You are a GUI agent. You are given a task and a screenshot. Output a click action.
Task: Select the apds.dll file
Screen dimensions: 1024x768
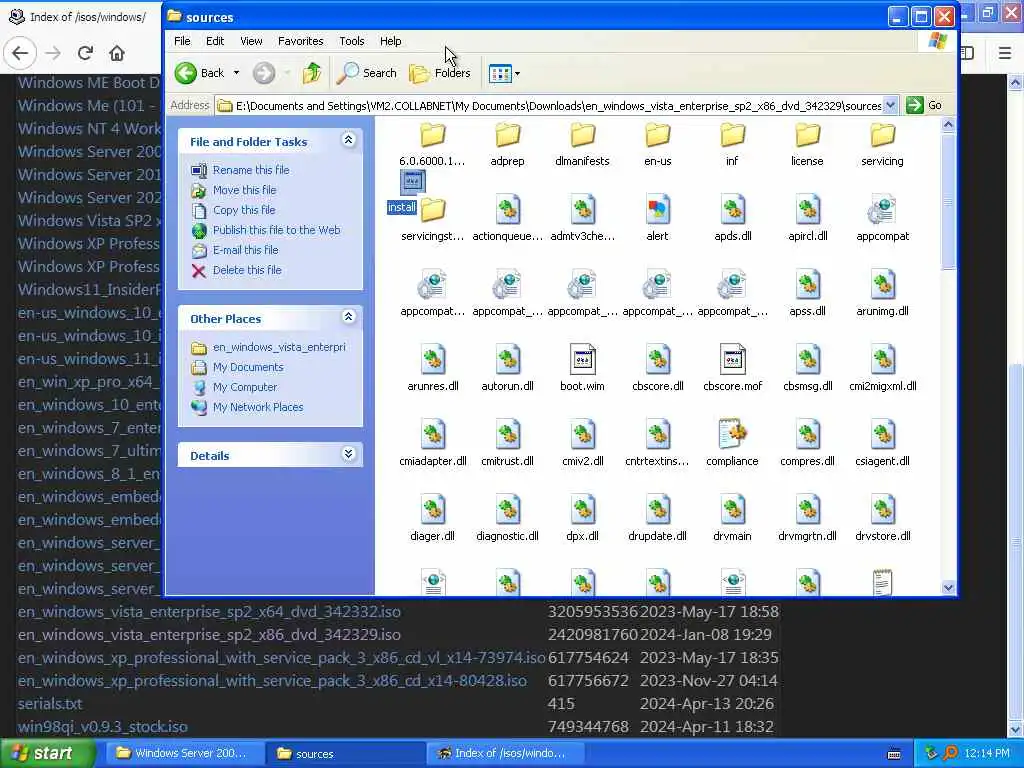pos(733,219)
